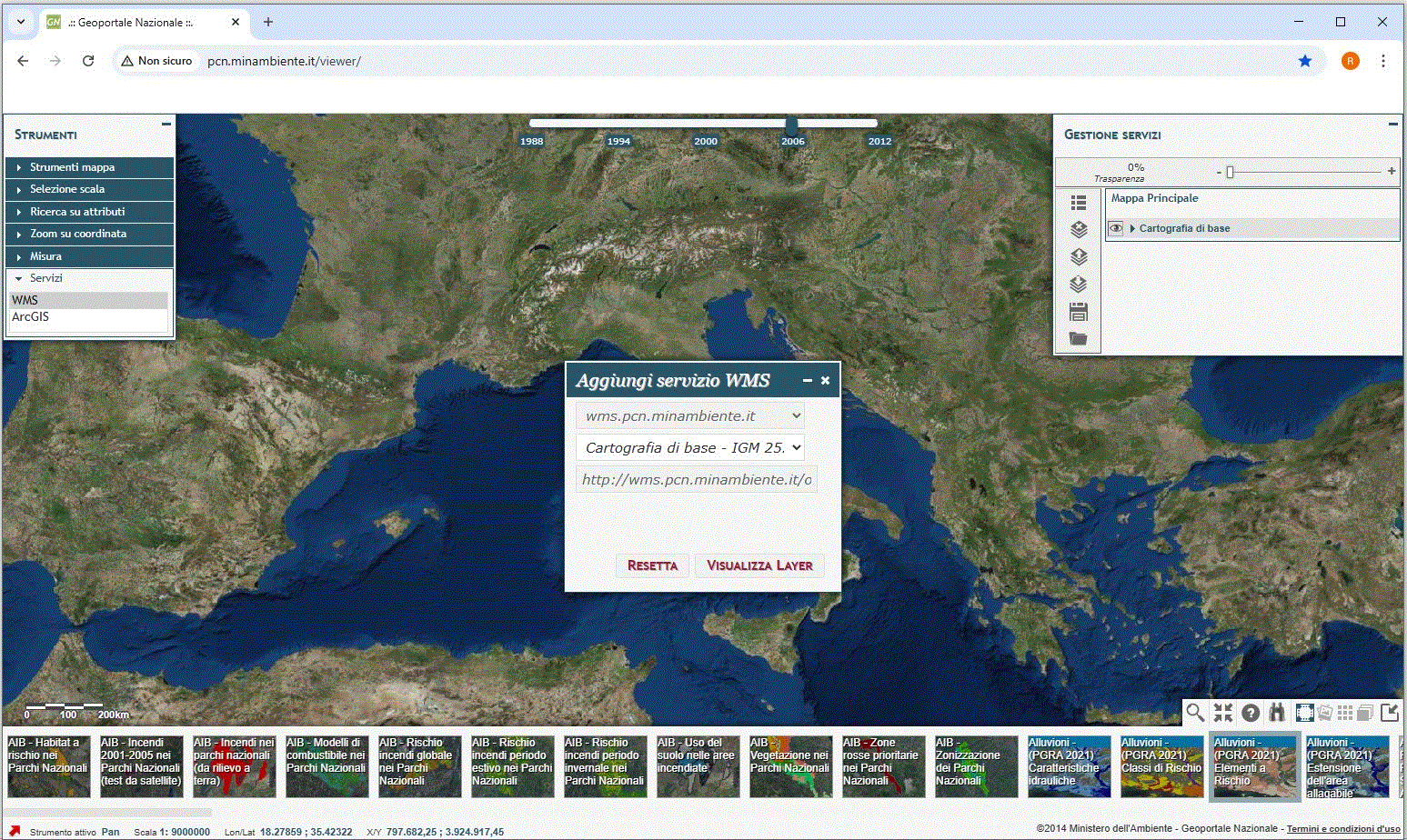Toggle visibility eye of Cartografia di base

pos(1116,228)
